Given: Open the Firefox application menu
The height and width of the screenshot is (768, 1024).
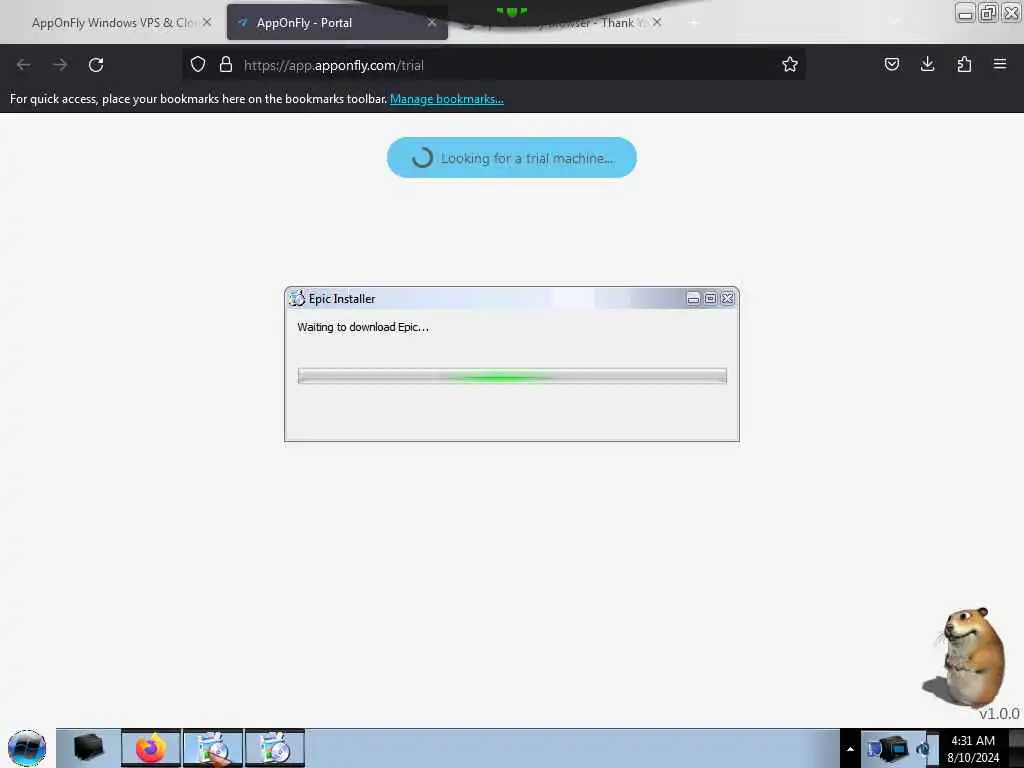Looking at the screenshot, I should pyautogui.click(x=1000, y=64).
